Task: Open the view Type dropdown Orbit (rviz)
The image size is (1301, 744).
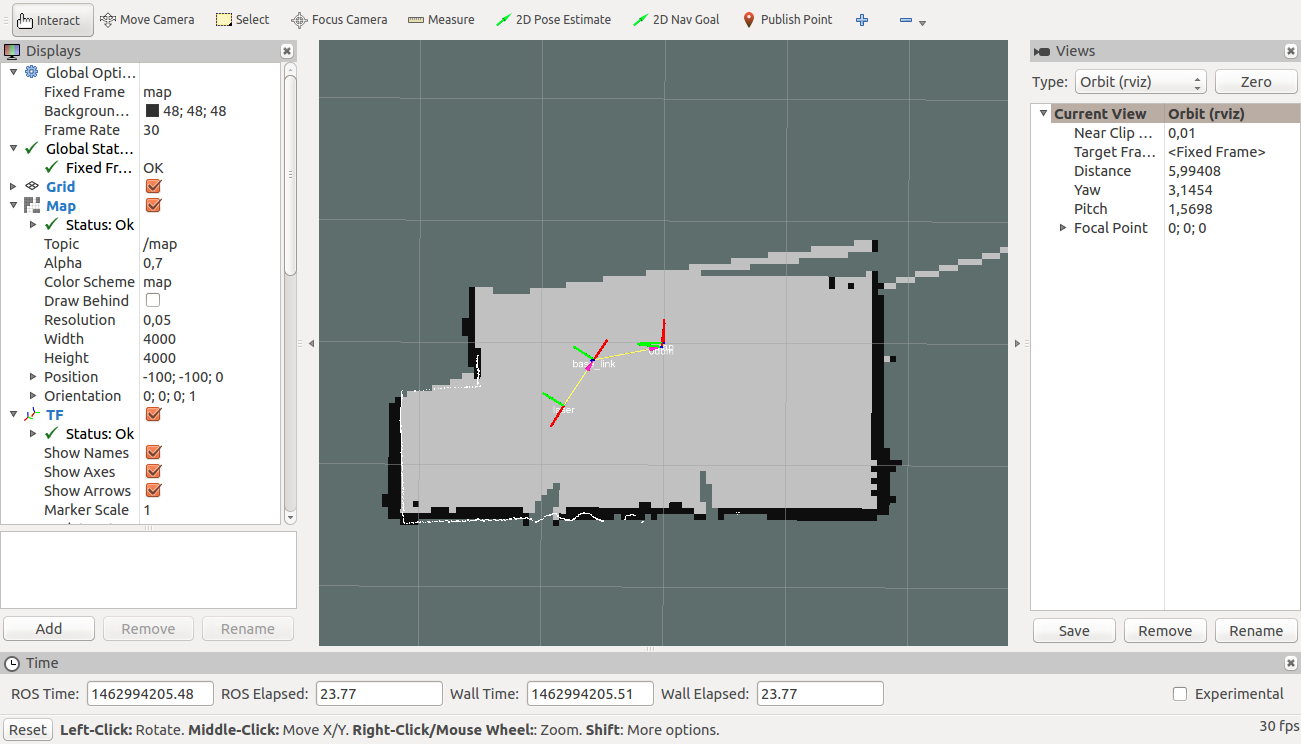Action: point(1141,82)
